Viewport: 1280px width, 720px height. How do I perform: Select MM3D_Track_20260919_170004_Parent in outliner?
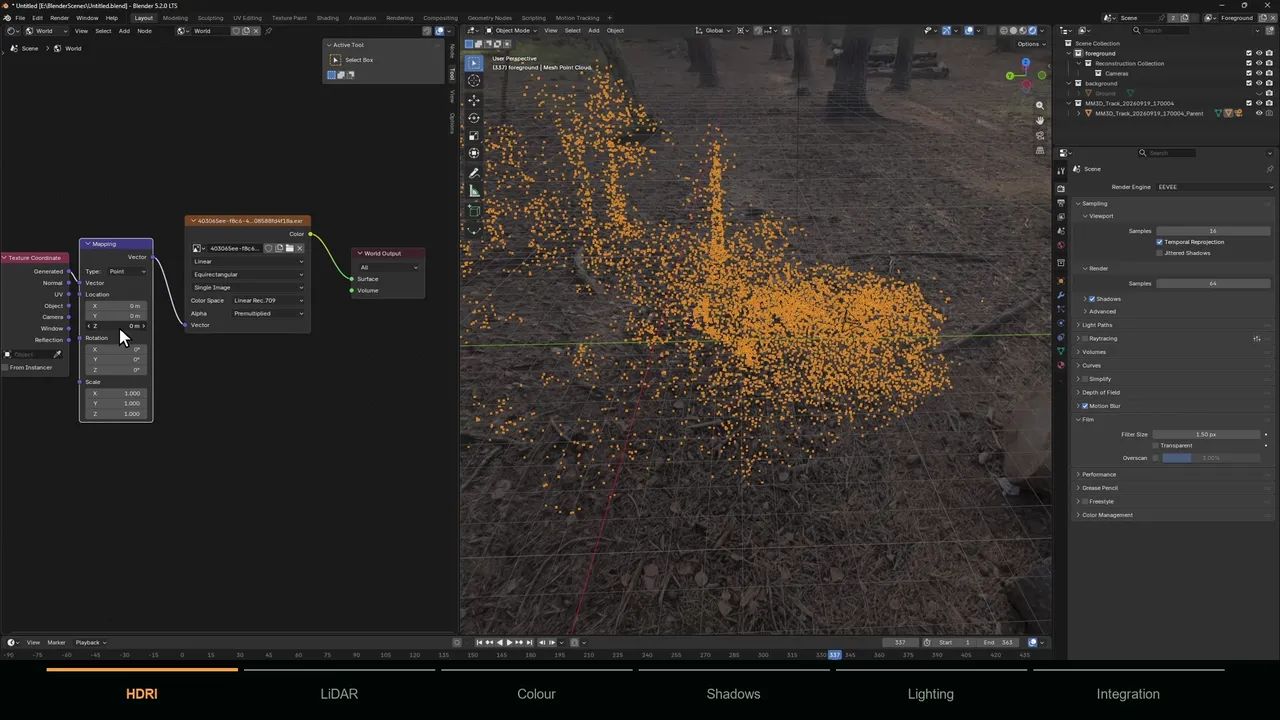(1149, 113)
